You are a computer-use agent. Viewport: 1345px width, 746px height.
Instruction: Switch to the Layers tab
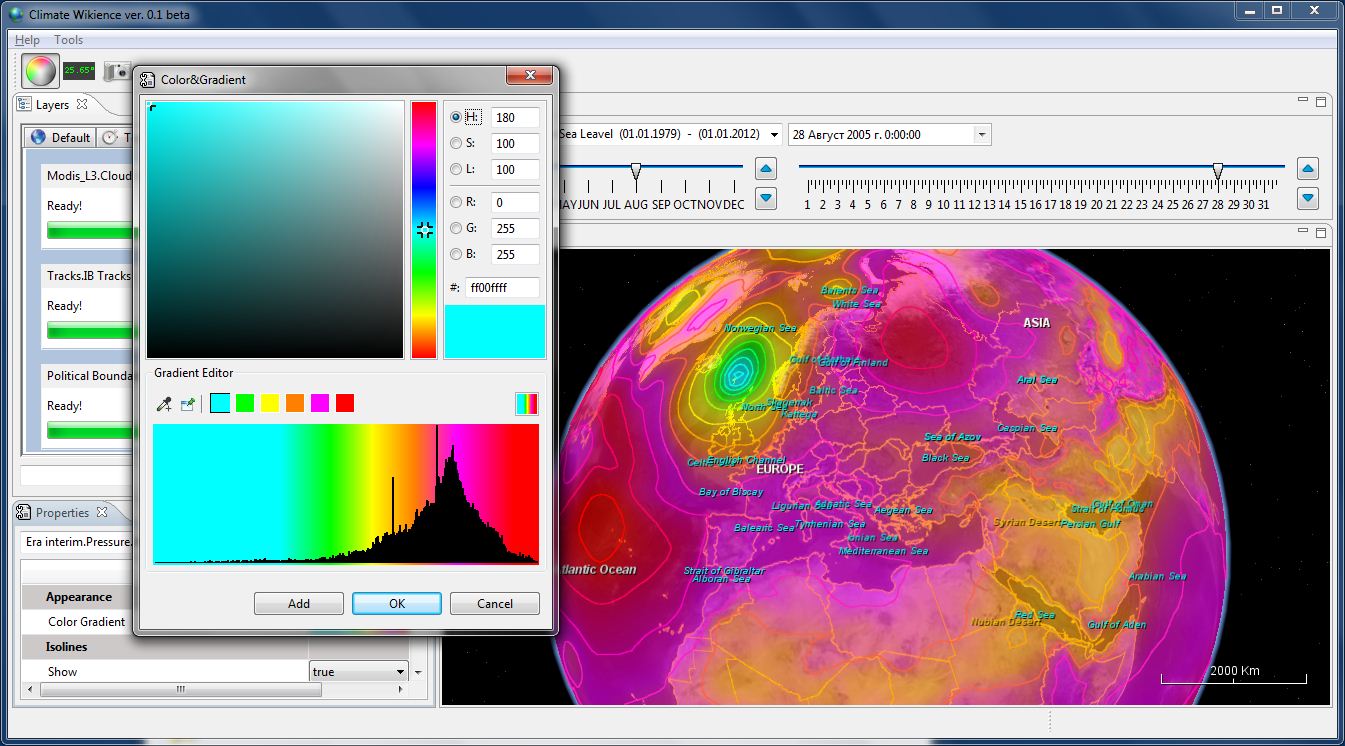[x=53, y=104]
